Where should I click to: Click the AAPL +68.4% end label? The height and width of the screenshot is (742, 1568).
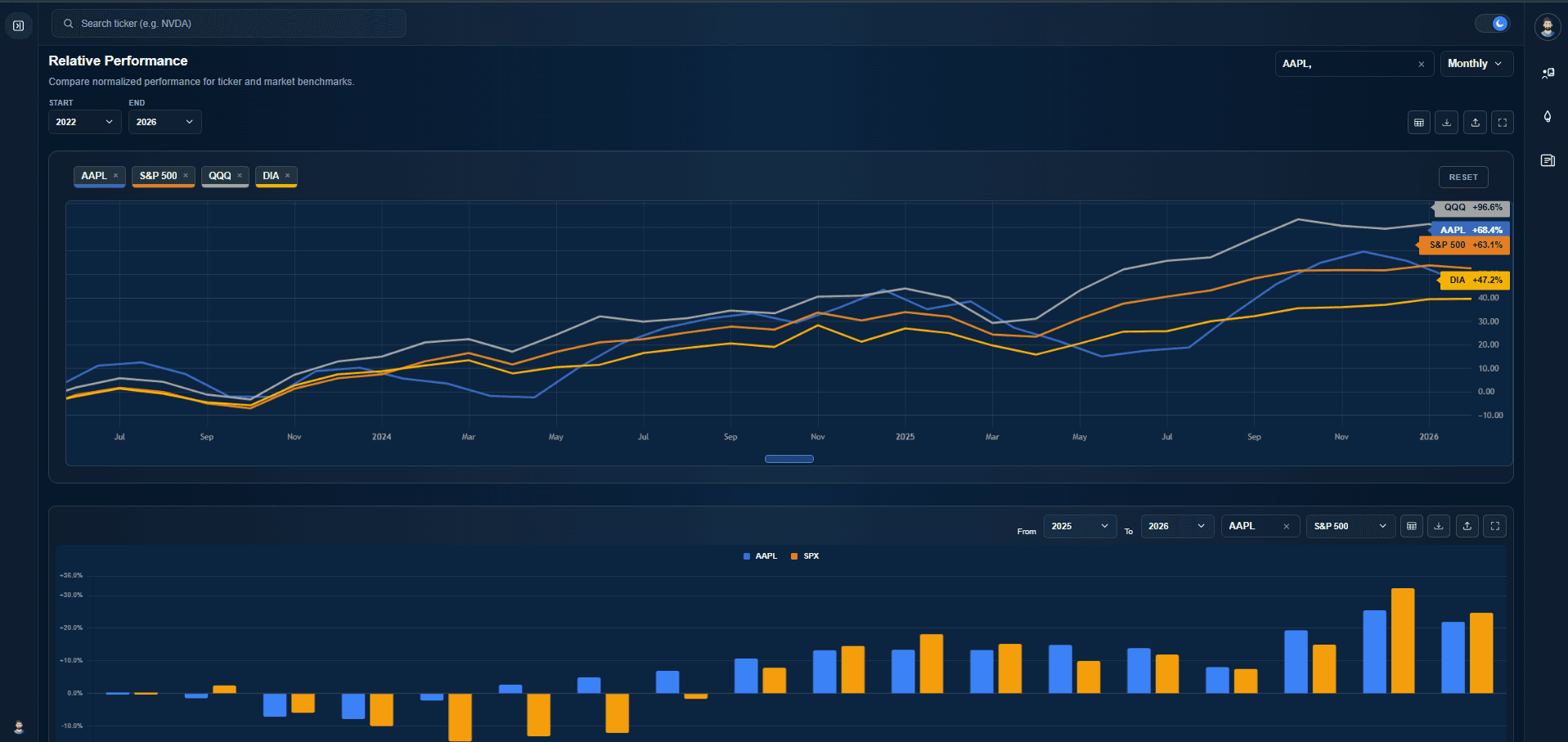tap(1470, 230)
